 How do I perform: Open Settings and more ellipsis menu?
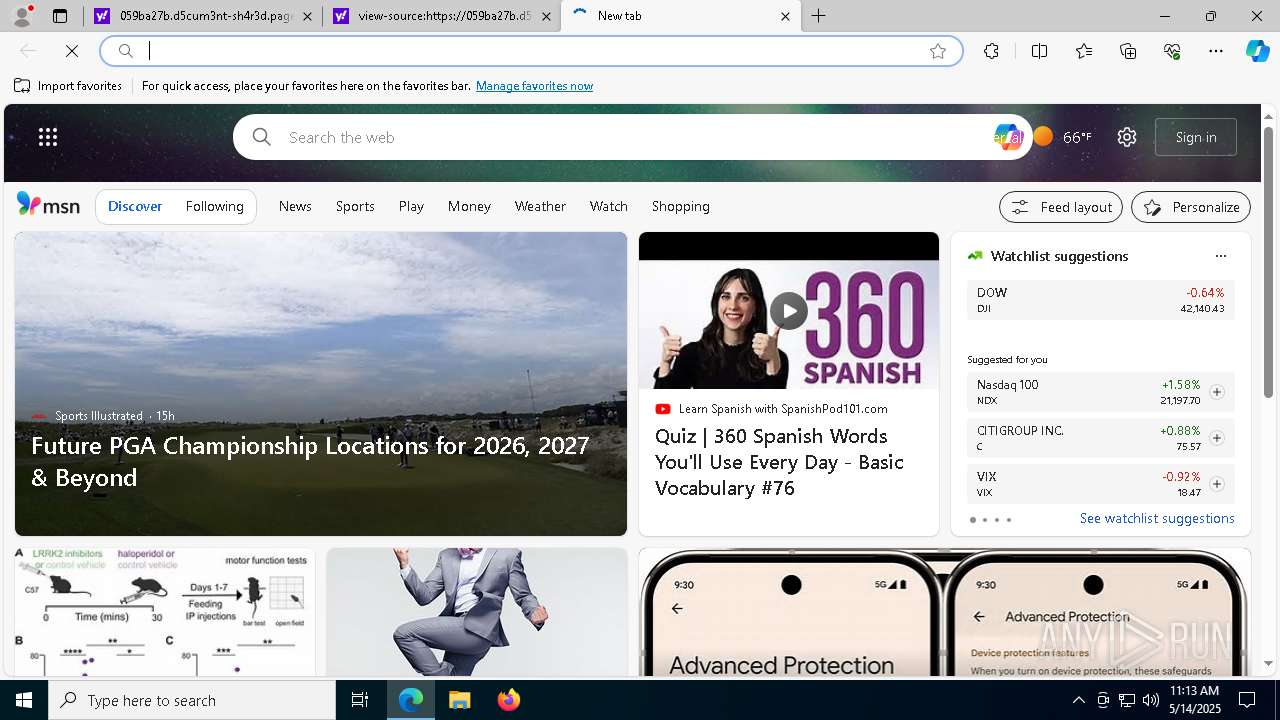pyautogui.click(x=1216, y=51)
